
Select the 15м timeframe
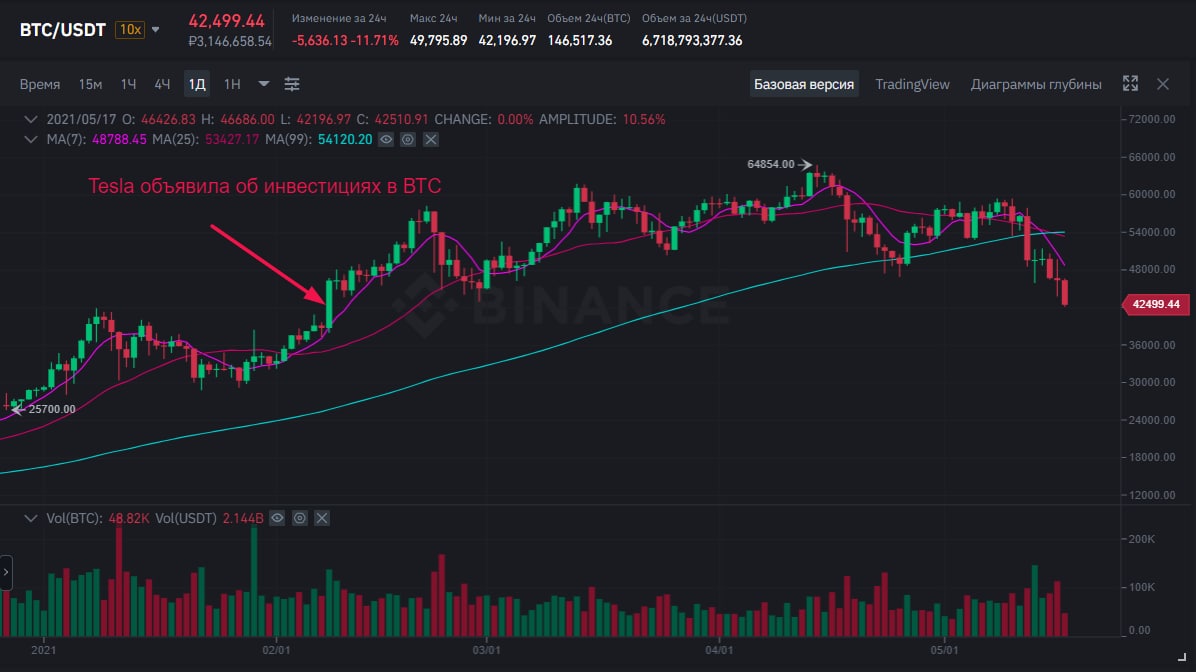point(90,84)
